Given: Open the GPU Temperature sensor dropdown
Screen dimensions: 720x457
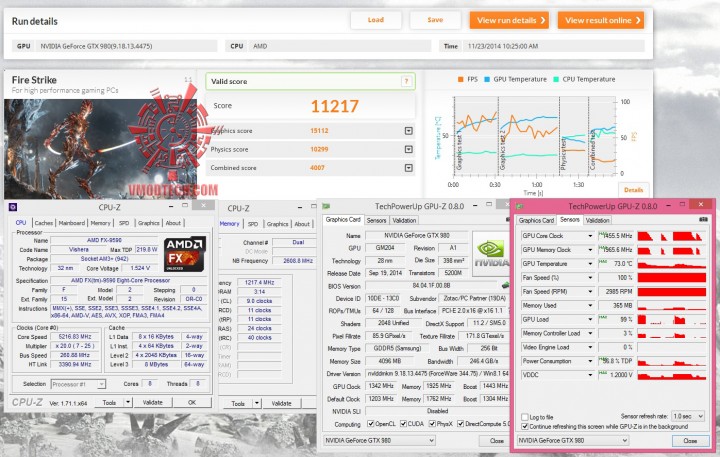Looking at the screenshot, I should [590, 264].
